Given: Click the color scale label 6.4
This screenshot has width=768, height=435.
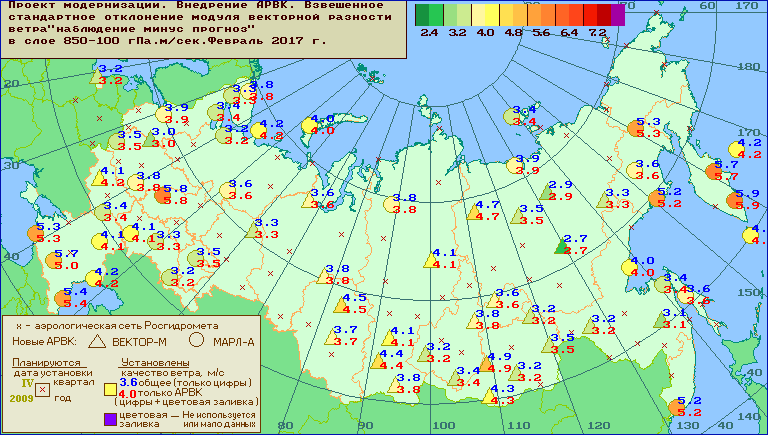Looking at the screenshot, I should pyautogui.click(x=569, y=33).
